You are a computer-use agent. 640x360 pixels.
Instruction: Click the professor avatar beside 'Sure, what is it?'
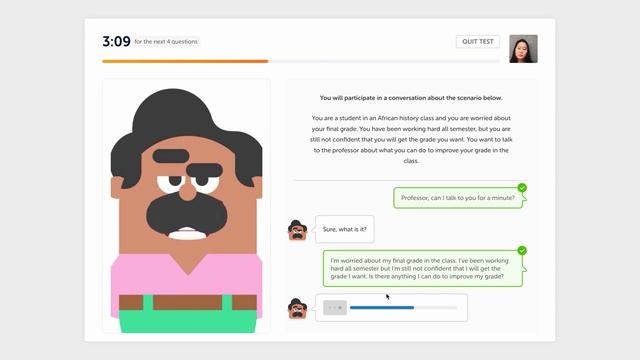[297, 230]
